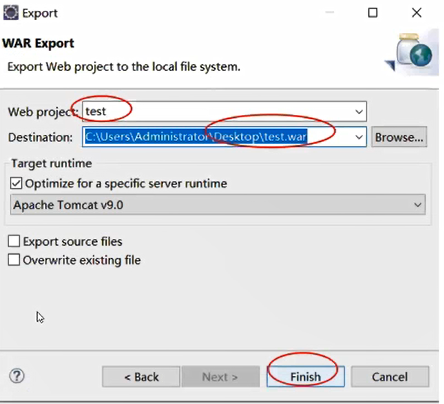Click the < Back button
This screenshot has height=404, width=444.
141,377
